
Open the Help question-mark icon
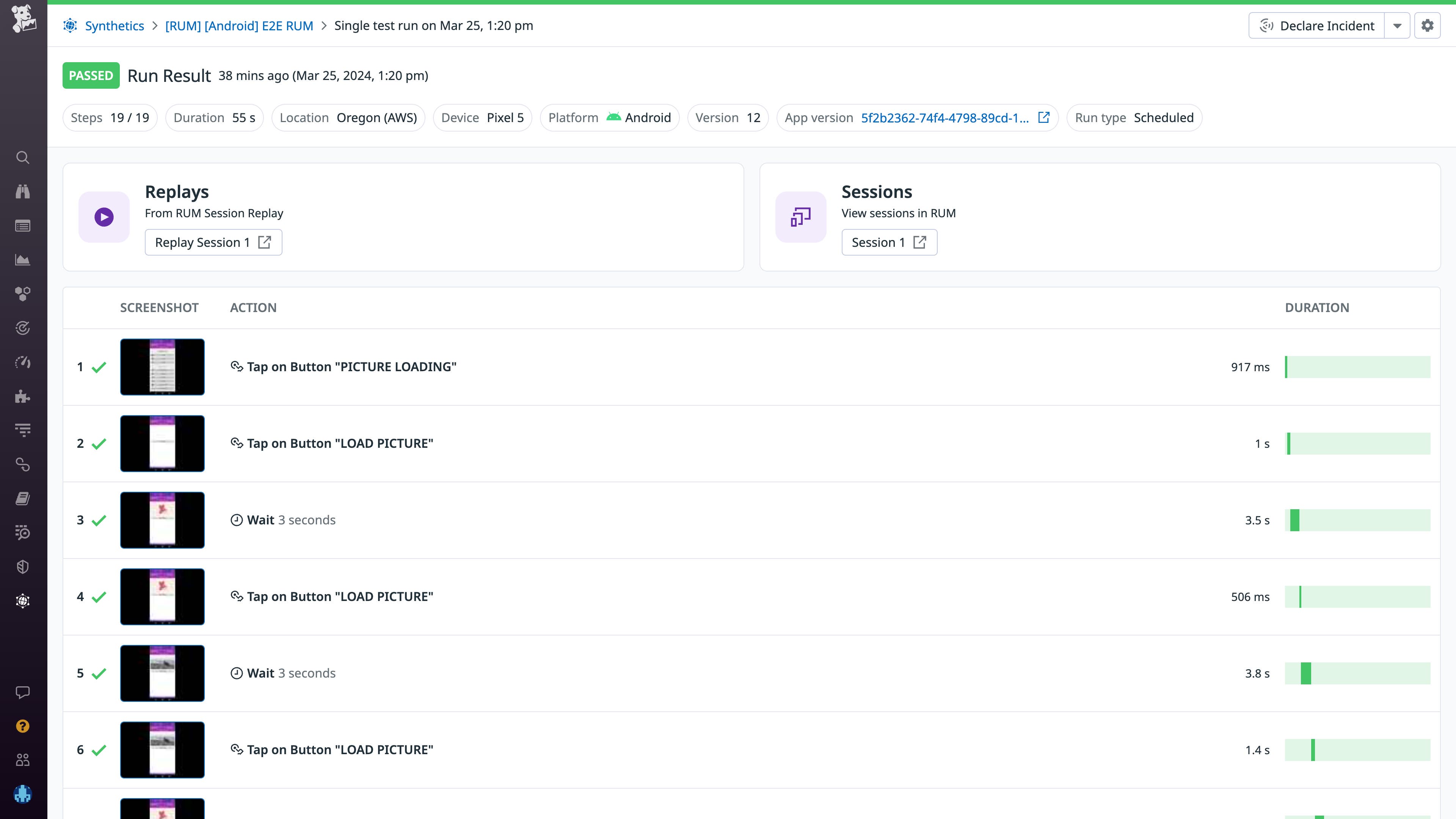[23, 726]
